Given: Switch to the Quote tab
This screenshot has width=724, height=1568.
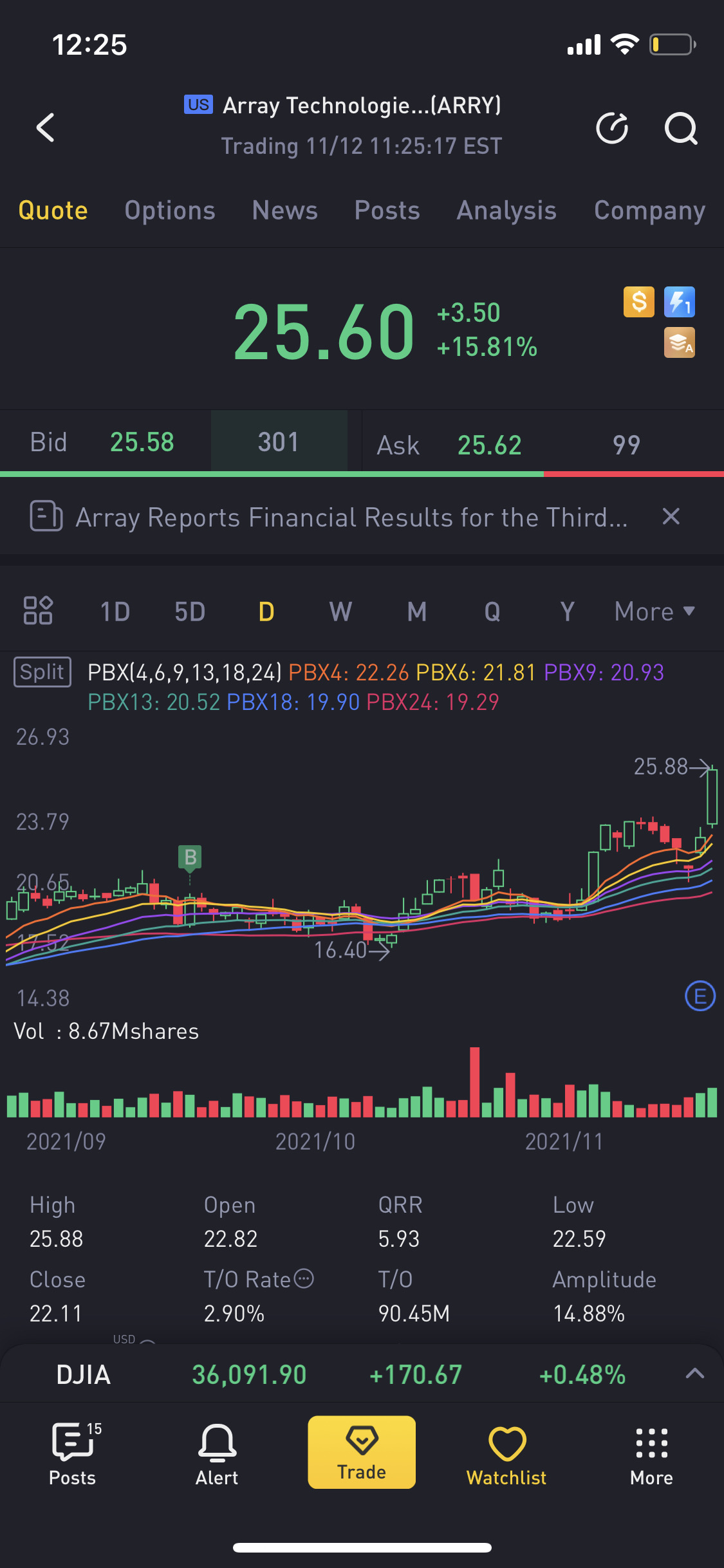Looking at the screenshot, I should coord(53,210).
